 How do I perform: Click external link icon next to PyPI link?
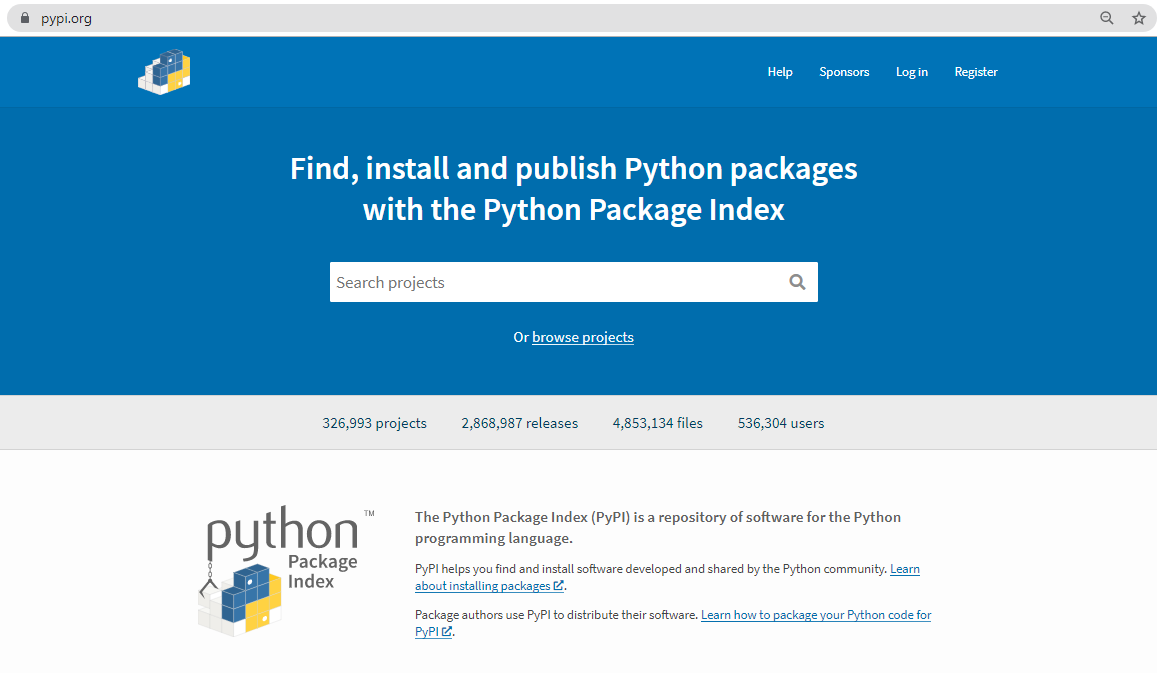(446, 632)
